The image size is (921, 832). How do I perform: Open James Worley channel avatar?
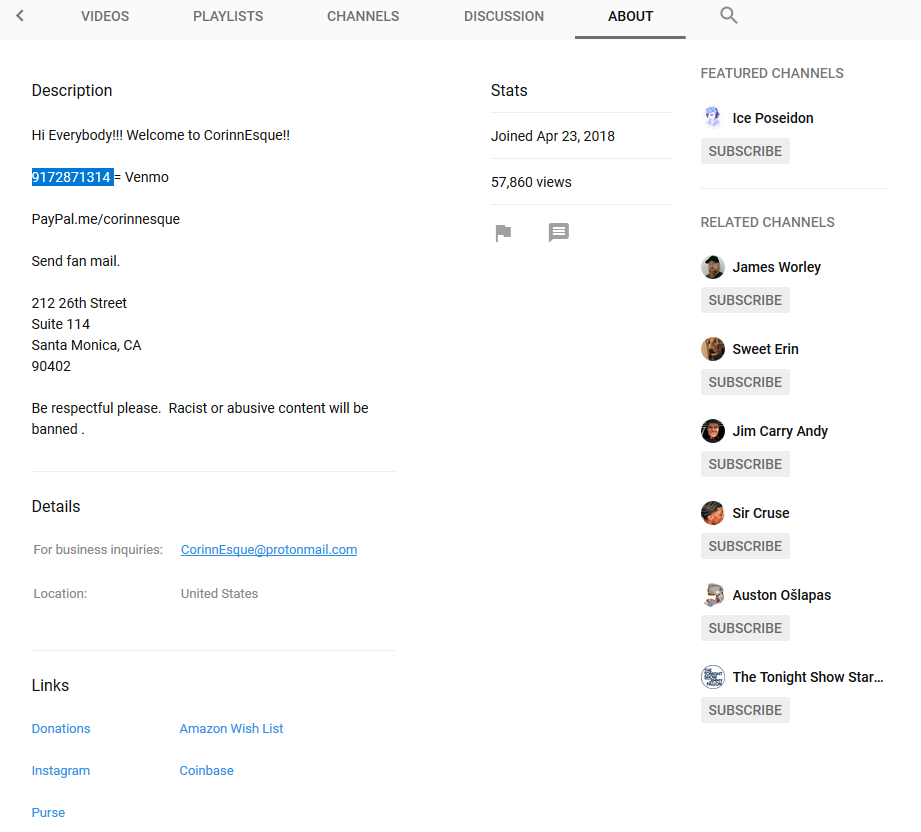pyautogui.click(x=712, y=267)
